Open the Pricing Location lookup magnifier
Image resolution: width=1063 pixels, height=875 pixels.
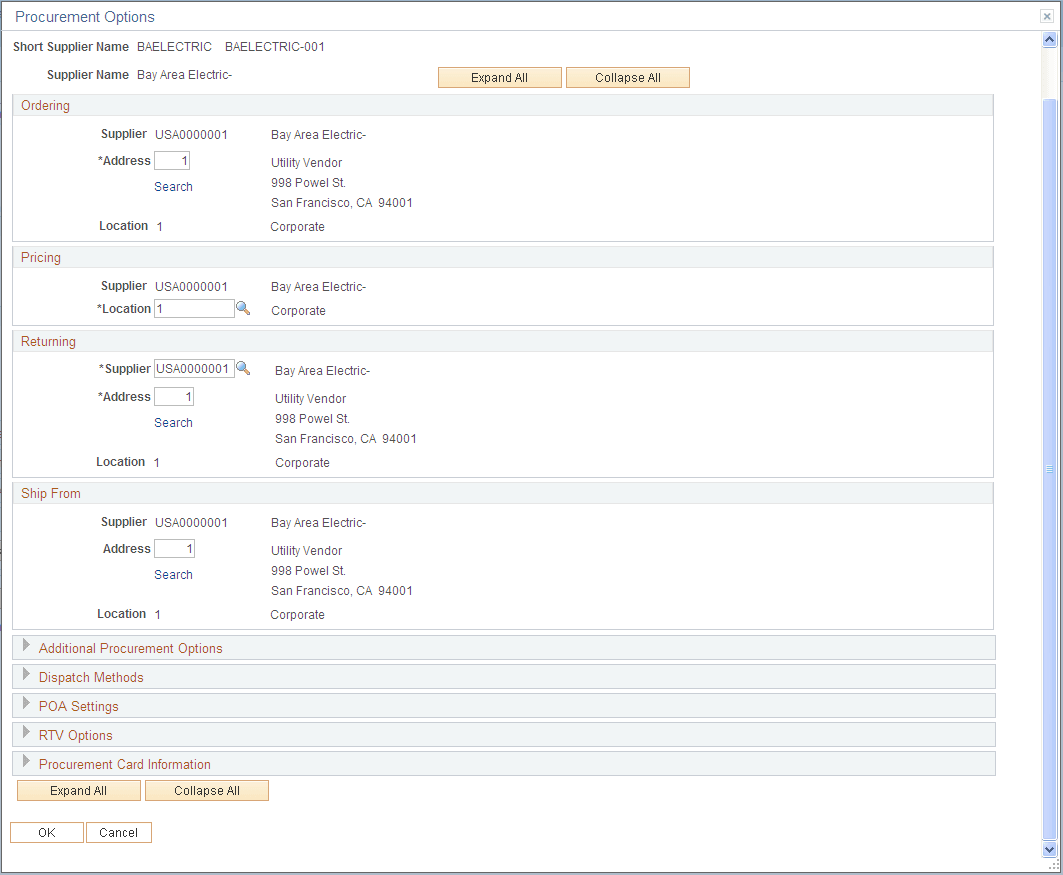243,308
